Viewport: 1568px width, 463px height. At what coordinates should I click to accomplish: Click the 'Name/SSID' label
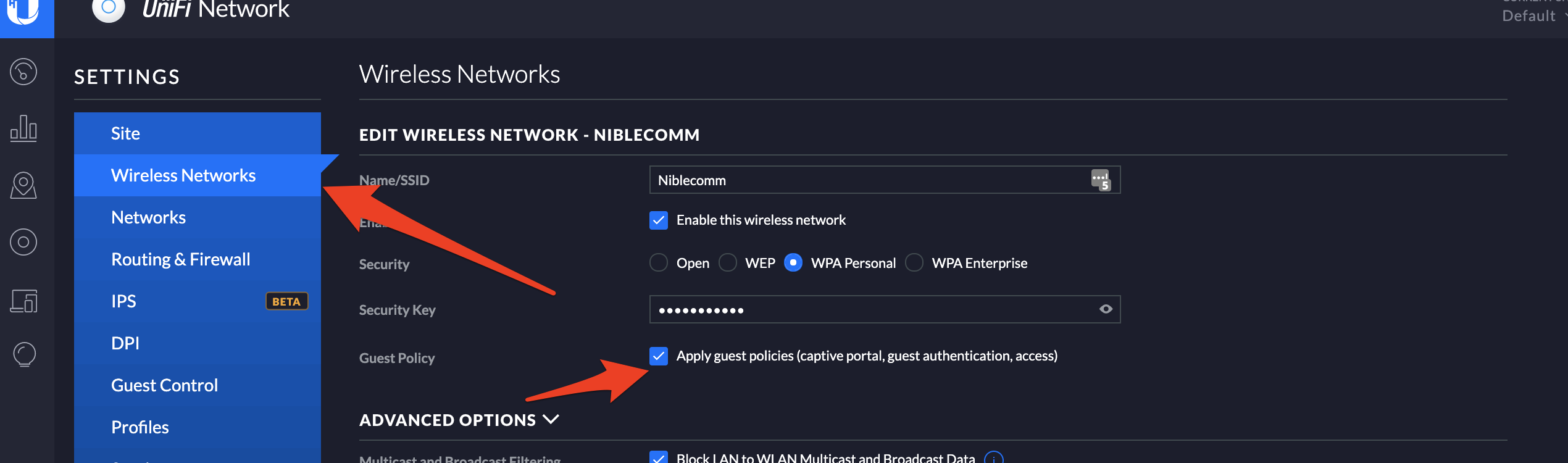click(x=394, y=180)
